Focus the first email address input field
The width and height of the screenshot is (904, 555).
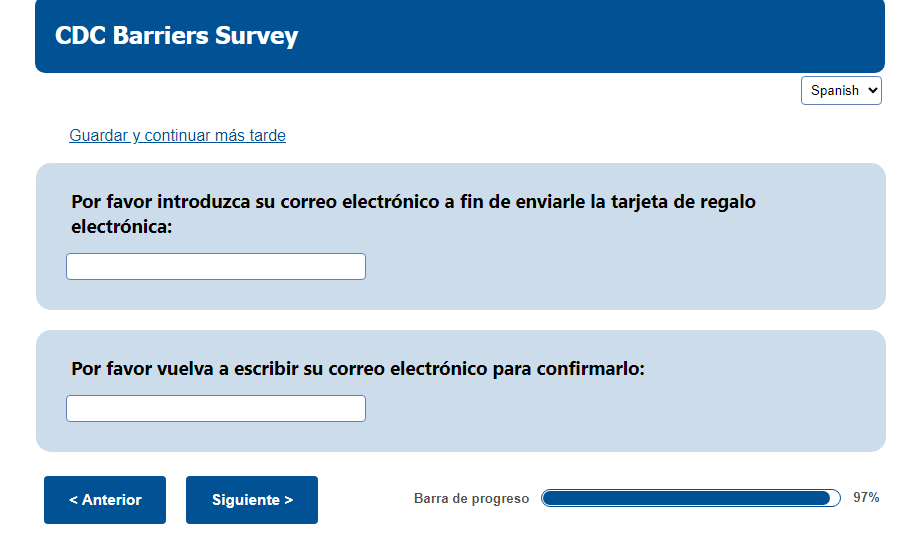(x=216, y=267)
